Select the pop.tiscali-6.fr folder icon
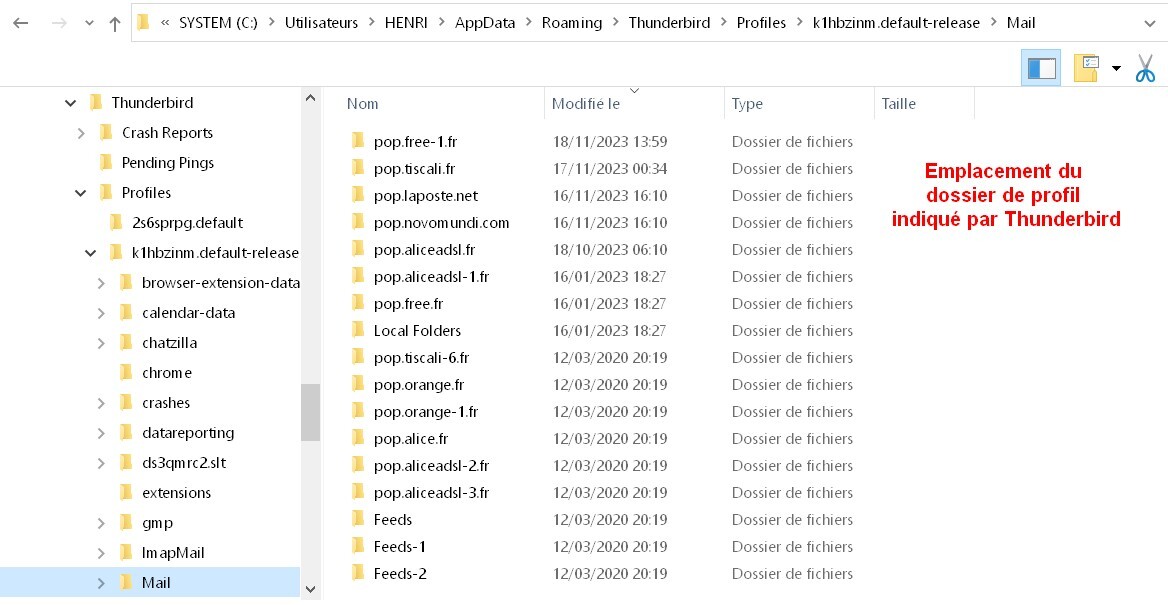The image size is (1168, 605). pos(358,358)
